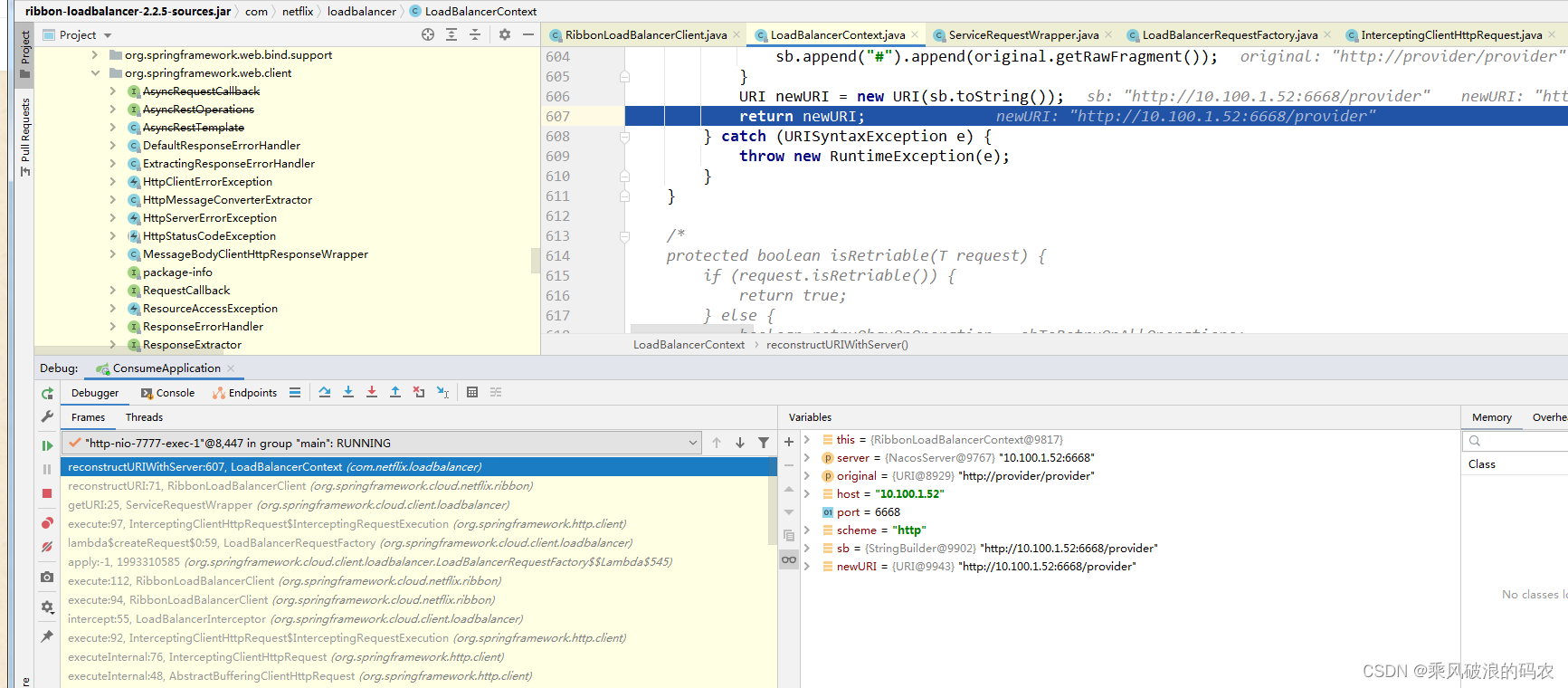Switch to the Frames tab
This screenshot has height=688, width=1568.
[88, 417]
